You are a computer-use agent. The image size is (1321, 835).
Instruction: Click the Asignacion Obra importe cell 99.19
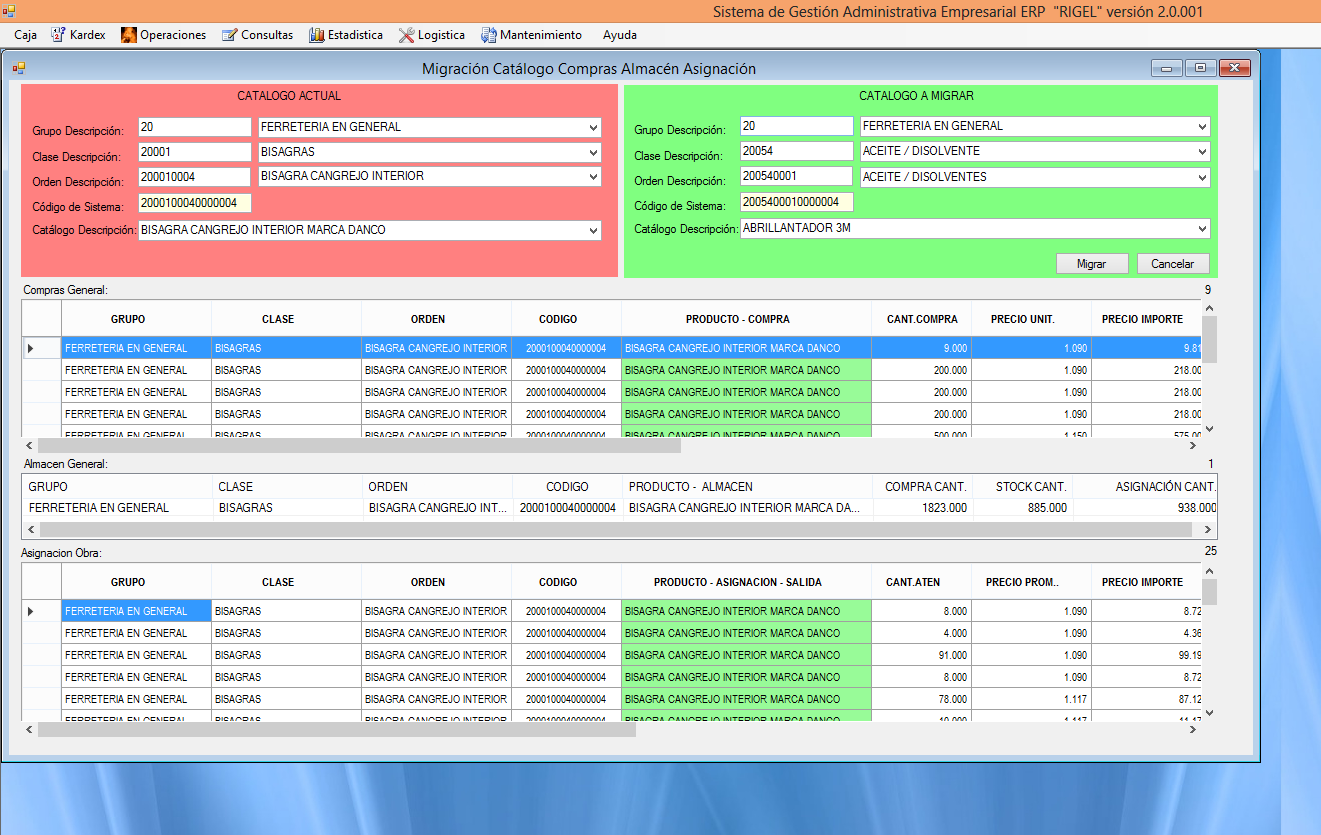pyautogui.click(x=1146, y=655)
